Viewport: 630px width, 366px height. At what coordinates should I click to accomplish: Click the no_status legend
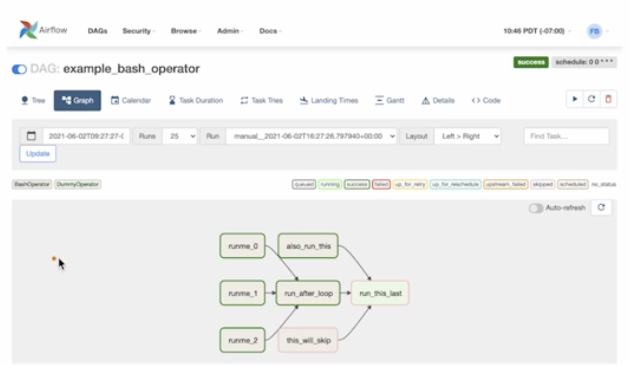coord(603,184)
